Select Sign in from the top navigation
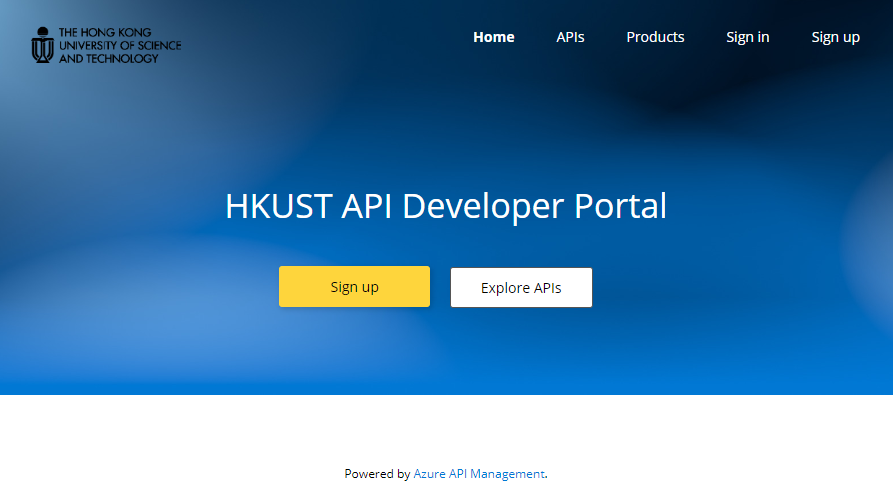This screenshot has width=893, height=496. pyautogui.click(x=747, y=37)
